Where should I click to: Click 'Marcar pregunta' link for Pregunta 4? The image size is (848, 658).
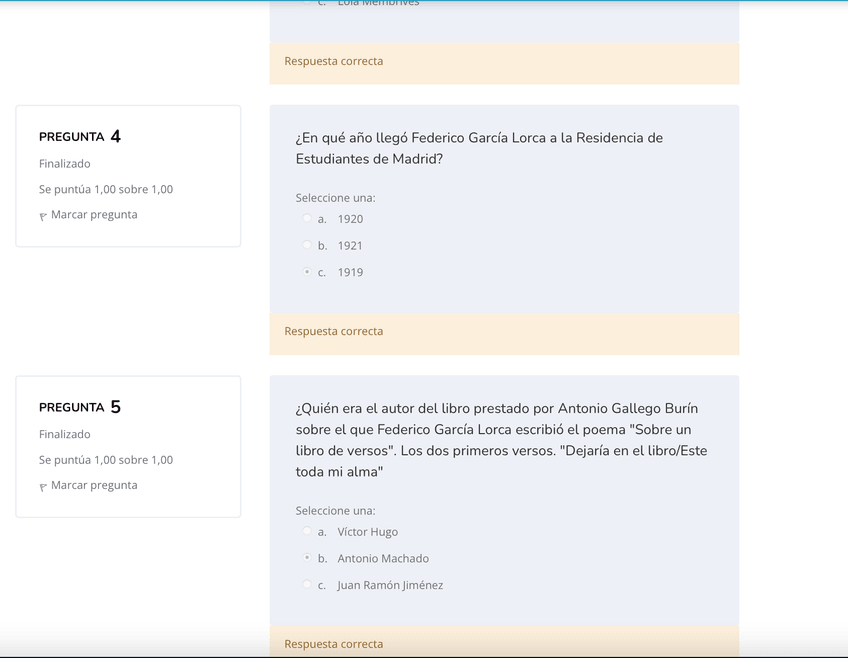(x=94, y=215)
